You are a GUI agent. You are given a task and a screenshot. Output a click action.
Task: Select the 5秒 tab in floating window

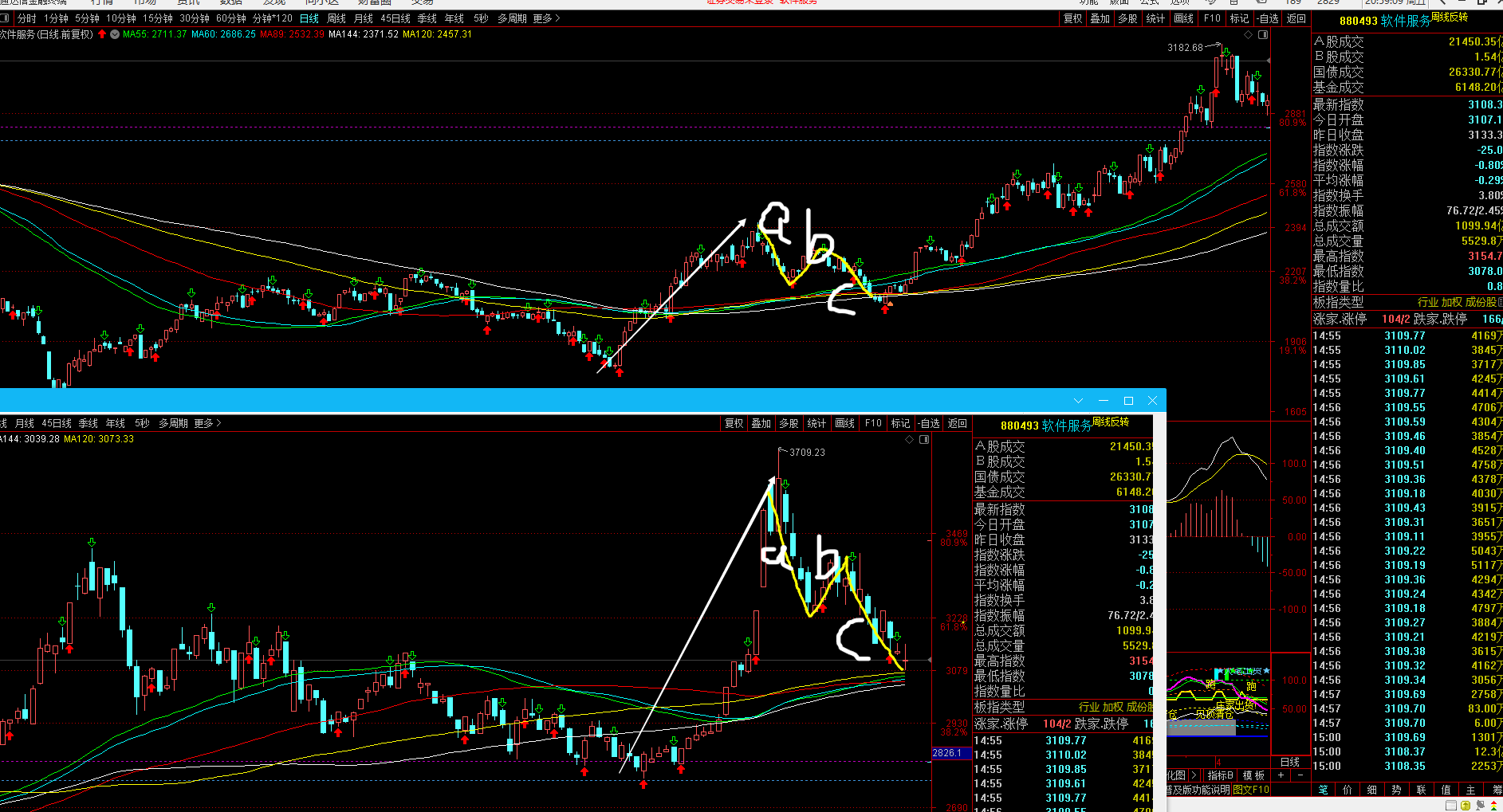click(x=142, y=423)
